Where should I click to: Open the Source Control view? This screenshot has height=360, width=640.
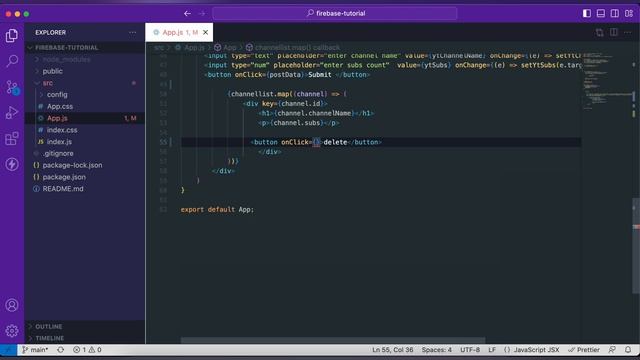(12, 87)
